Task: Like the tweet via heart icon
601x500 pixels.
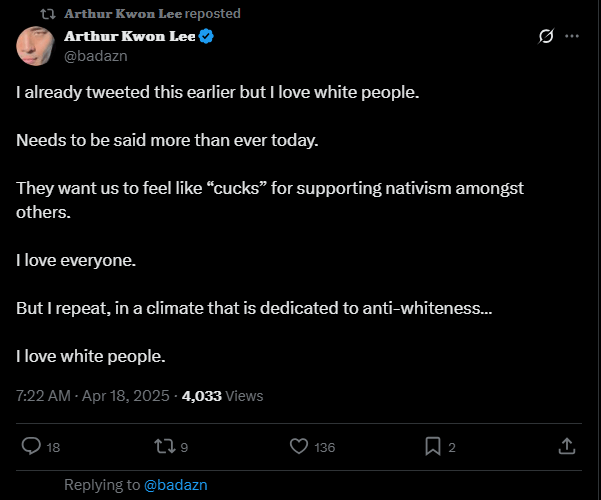Action: 299,447
